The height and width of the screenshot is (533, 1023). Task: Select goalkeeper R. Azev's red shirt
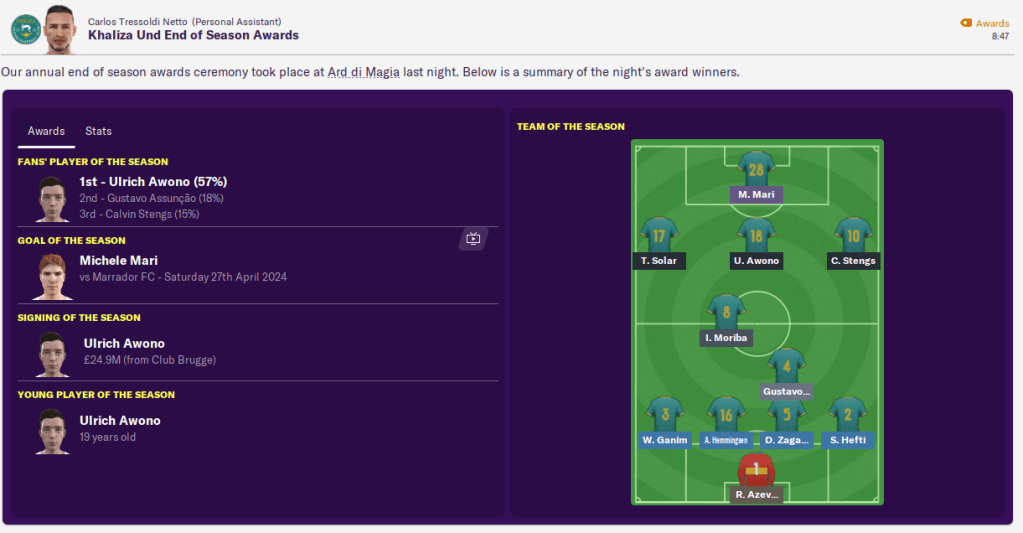tap(756, 468)
